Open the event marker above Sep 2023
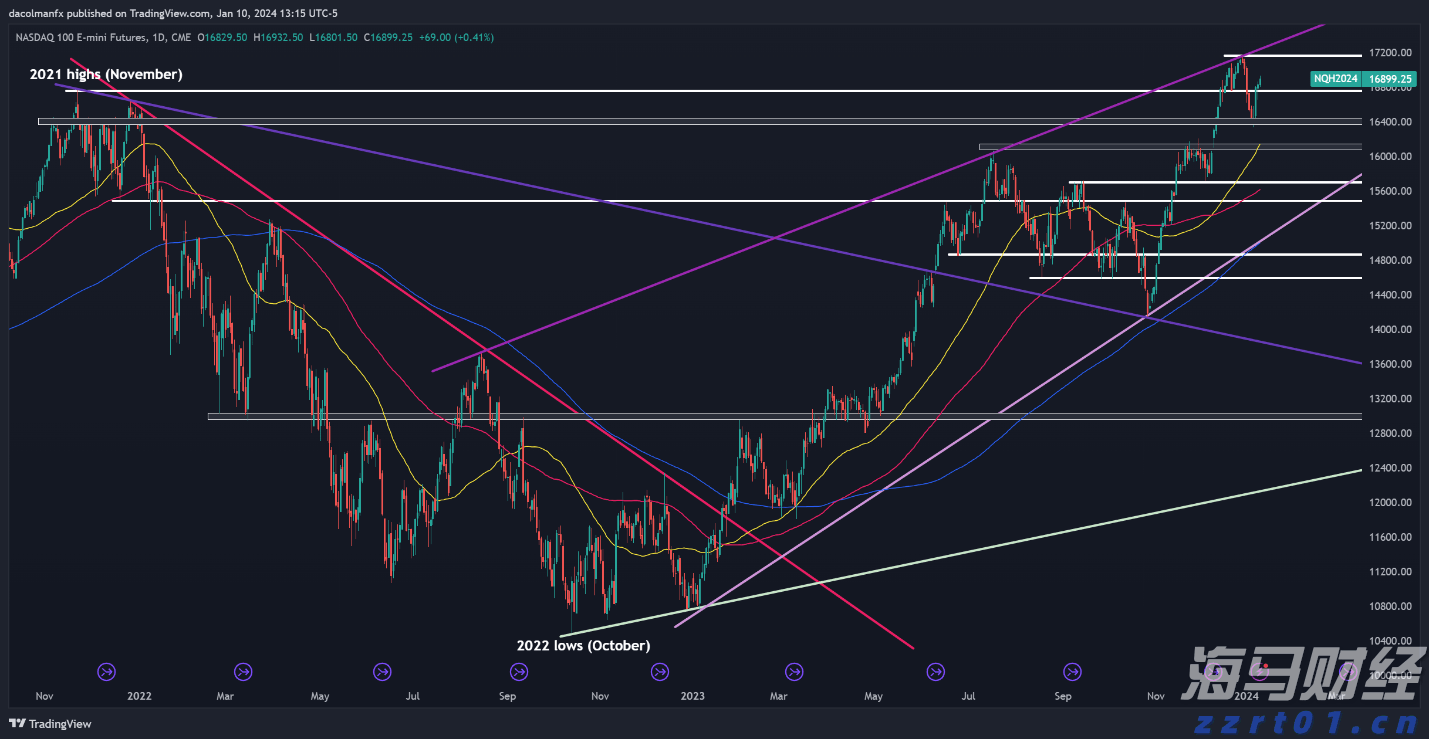This screenshot has height=739, width=1429. click(x=1072, y=671)
